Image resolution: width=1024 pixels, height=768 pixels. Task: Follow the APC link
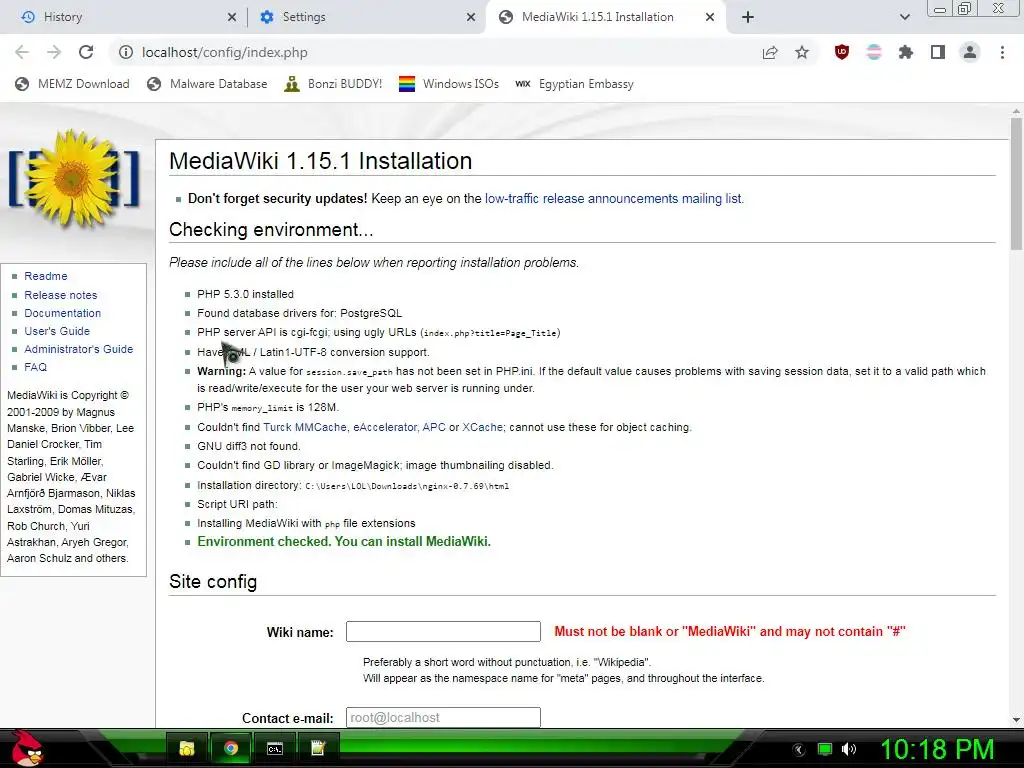click(434, 427)
